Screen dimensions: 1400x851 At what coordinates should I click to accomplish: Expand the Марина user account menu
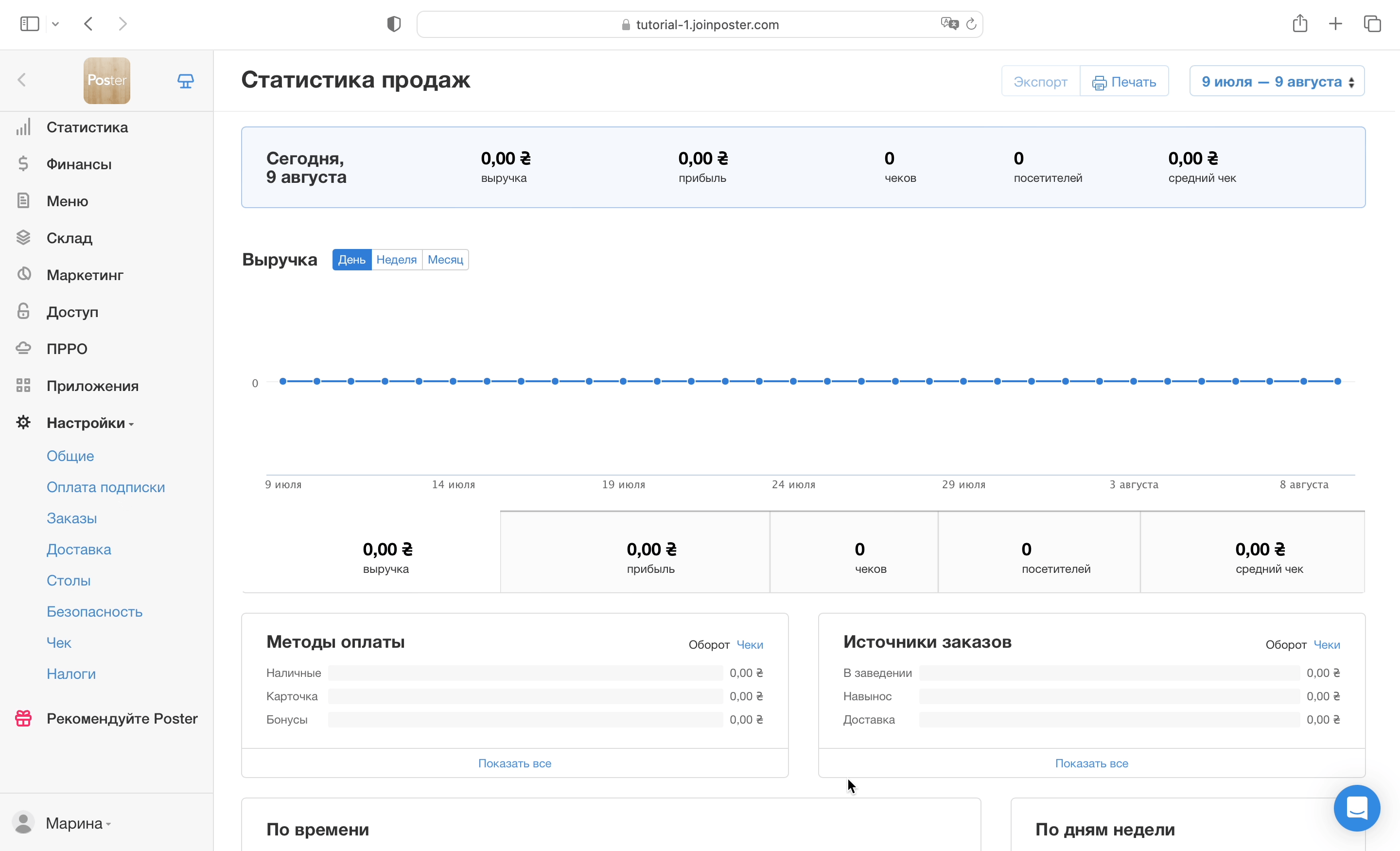pos(77,823)
